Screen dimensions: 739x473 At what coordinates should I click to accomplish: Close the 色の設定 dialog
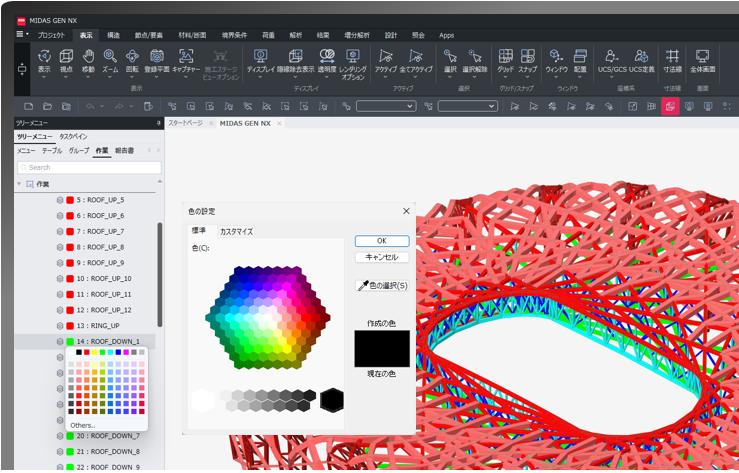(x=406, y=212)
